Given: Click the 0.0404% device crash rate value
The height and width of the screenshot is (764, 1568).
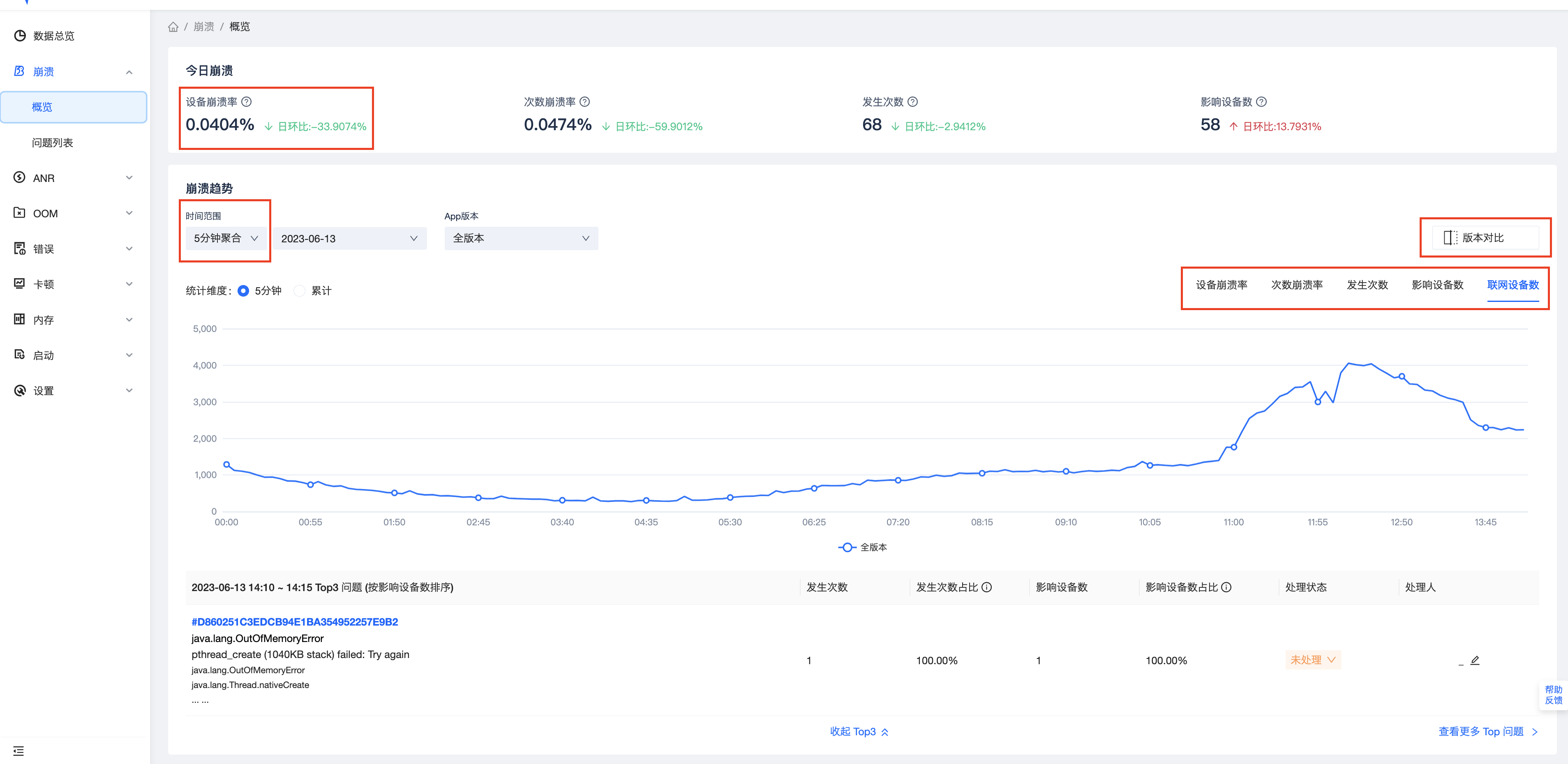Looking at the screenshot, I should [220, 125].
